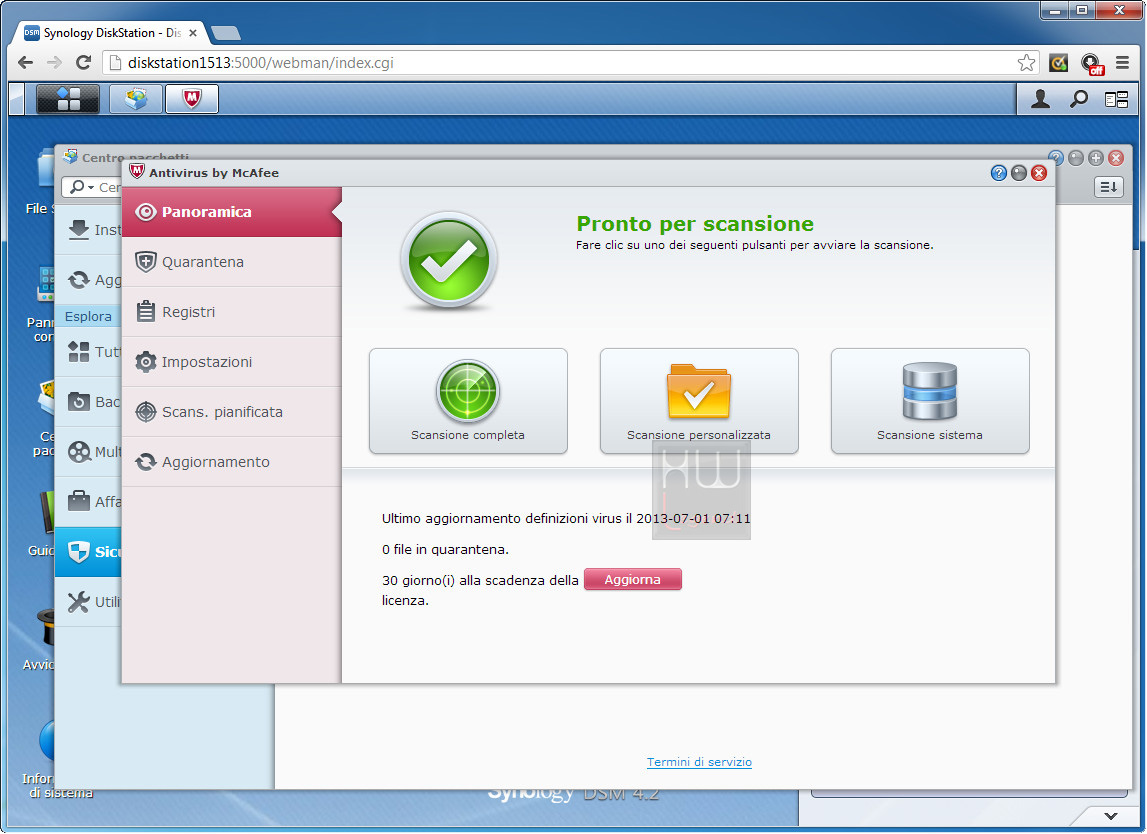
Task: Minimize the Antivirus by McAfee window
Action: [x=1019, y=173]
